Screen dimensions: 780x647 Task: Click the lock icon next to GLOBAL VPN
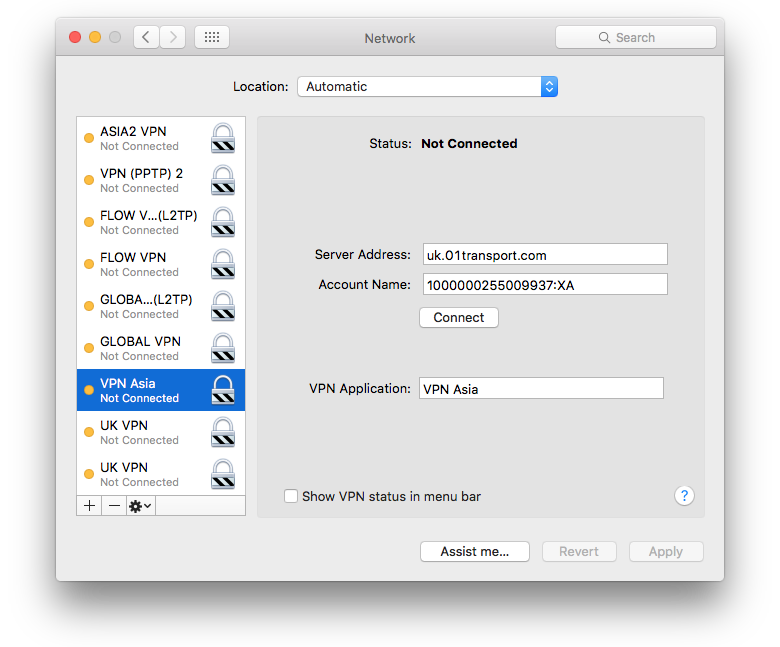click(224, 348)
